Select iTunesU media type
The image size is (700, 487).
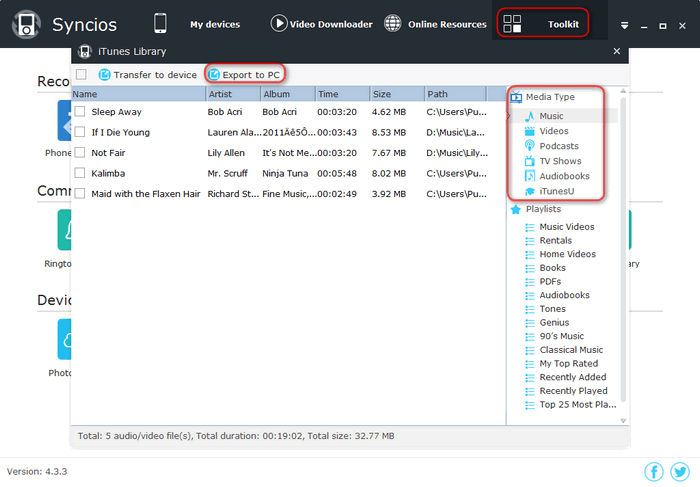pos(557,191)
